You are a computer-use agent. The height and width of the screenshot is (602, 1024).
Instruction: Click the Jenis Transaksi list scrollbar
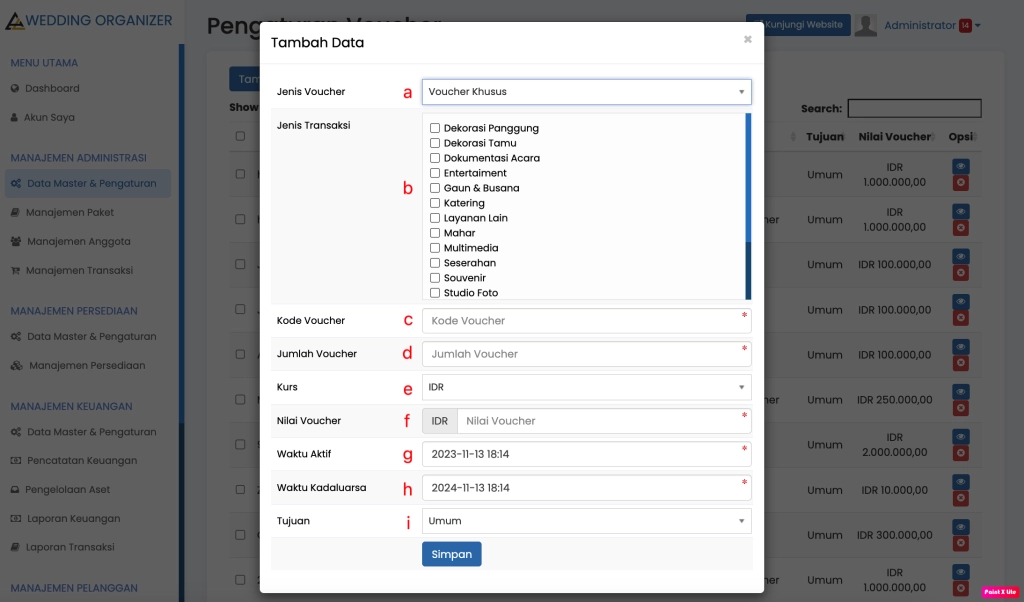[748, 206]
